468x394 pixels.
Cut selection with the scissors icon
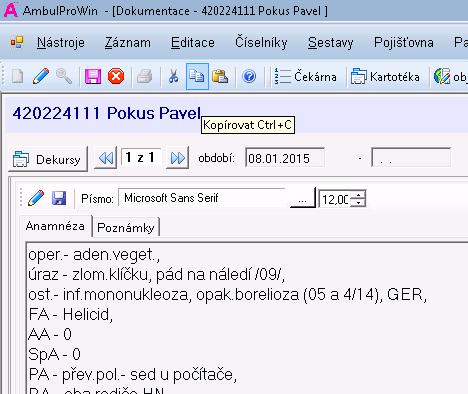(173, 76)
